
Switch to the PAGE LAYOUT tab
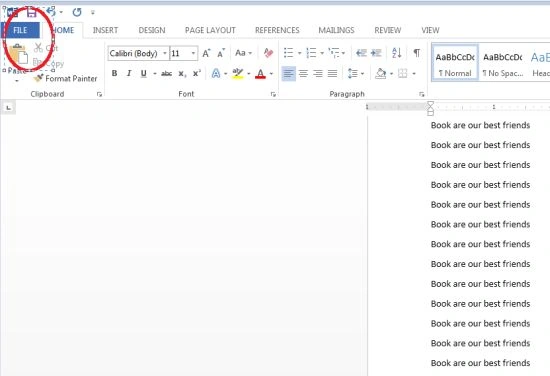point(210,30)
